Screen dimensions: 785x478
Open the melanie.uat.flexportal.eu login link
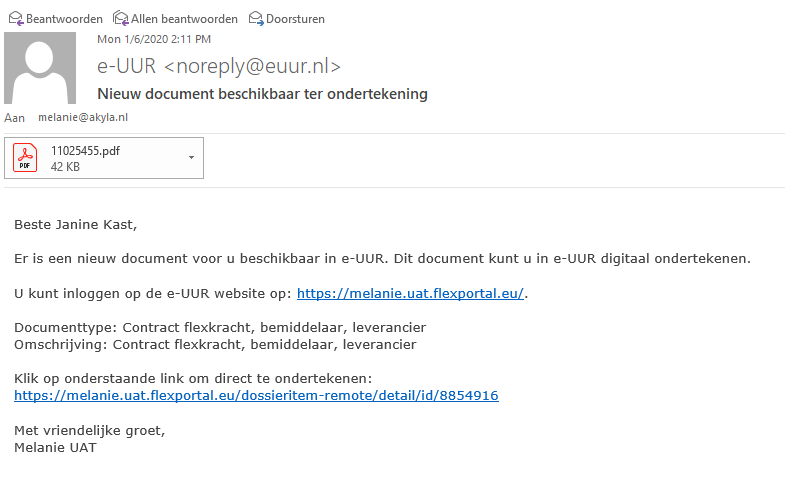pos(411,293)
